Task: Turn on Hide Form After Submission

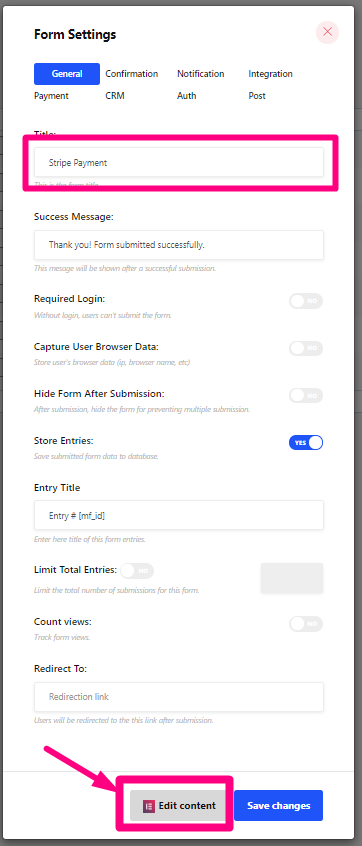Action: [306, 395]
